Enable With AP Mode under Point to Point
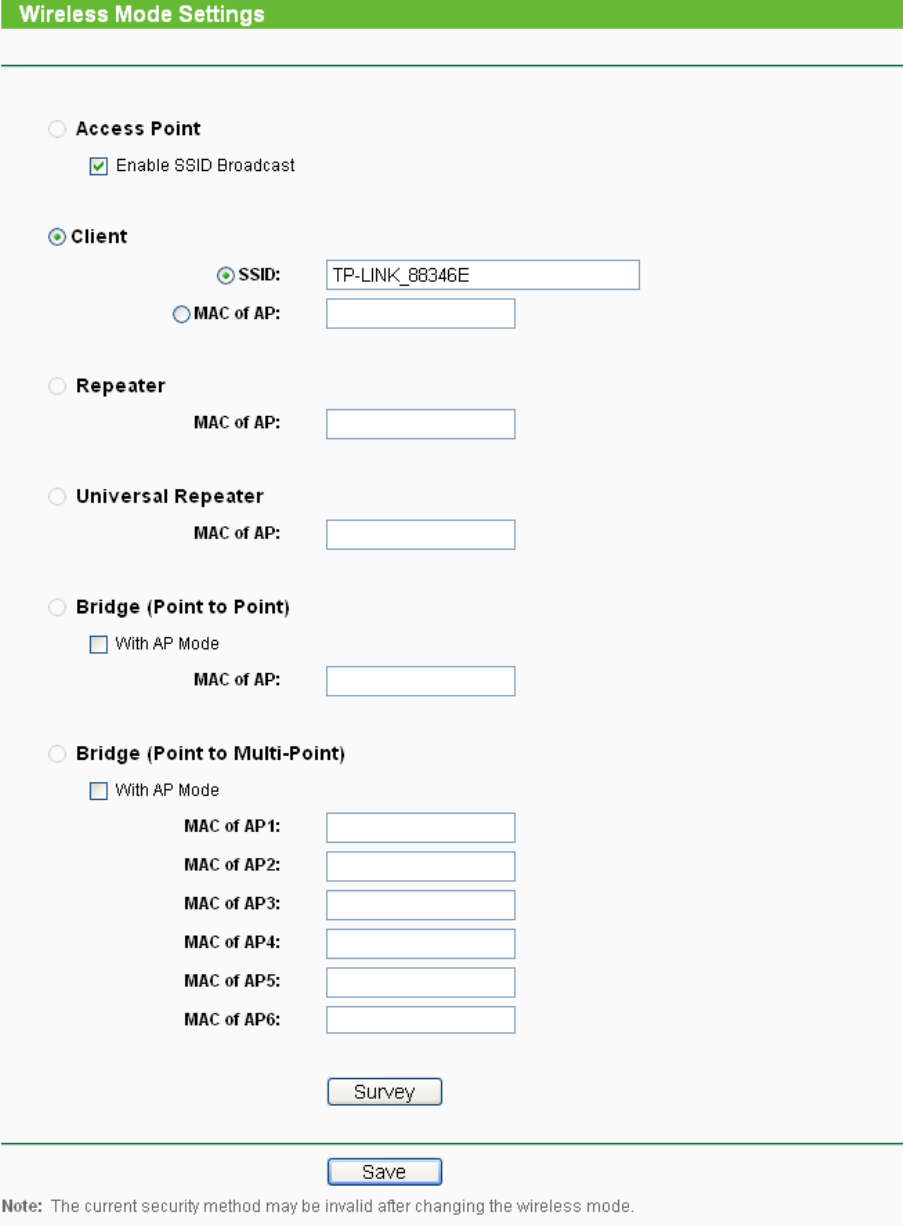The height and width of the screenshot is (1226, 903). (x=98, y=645)
